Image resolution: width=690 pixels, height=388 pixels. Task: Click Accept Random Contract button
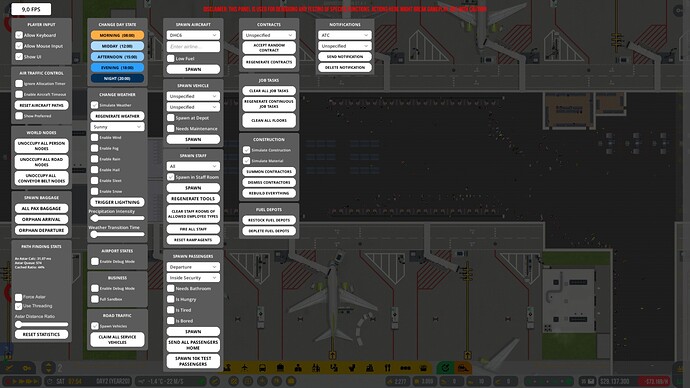tap(269, 48)
